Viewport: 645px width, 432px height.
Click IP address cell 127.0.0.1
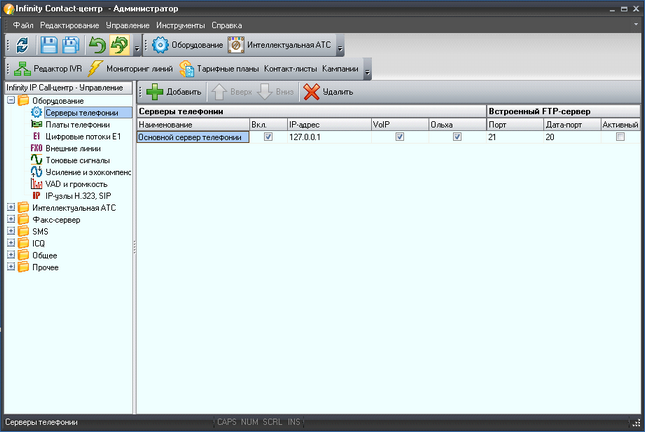(329, 137)
